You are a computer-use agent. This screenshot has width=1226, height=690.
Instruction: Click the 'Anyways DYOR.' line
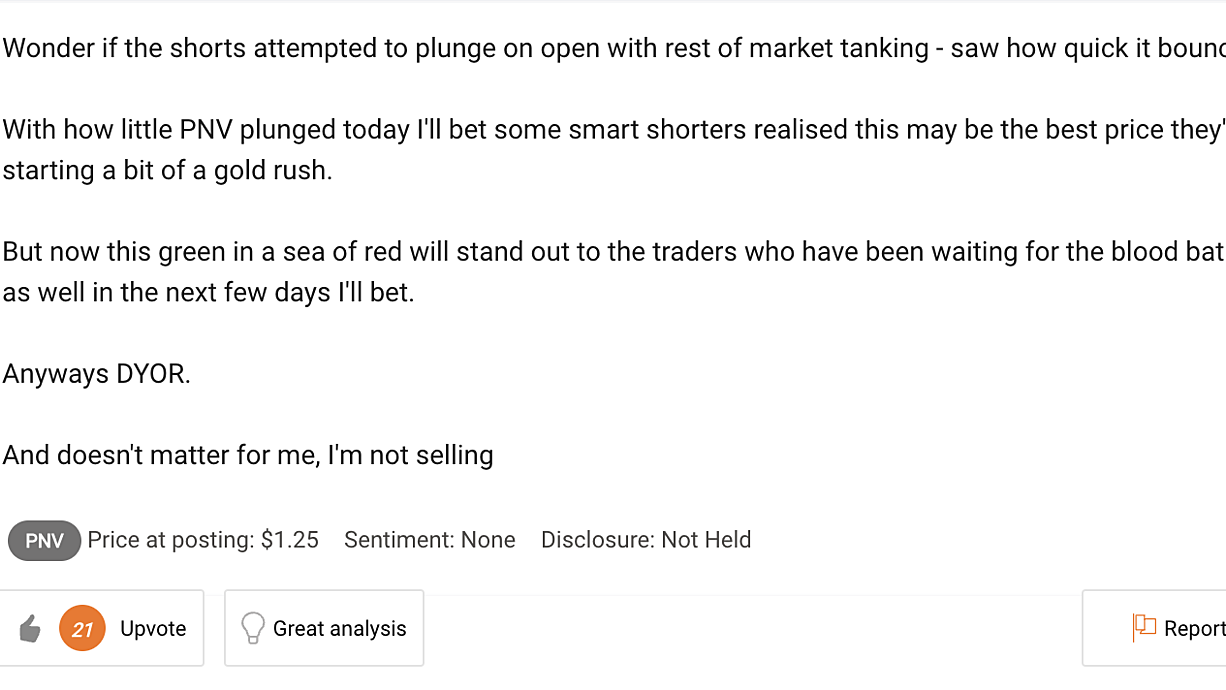[x=96, y=374]
